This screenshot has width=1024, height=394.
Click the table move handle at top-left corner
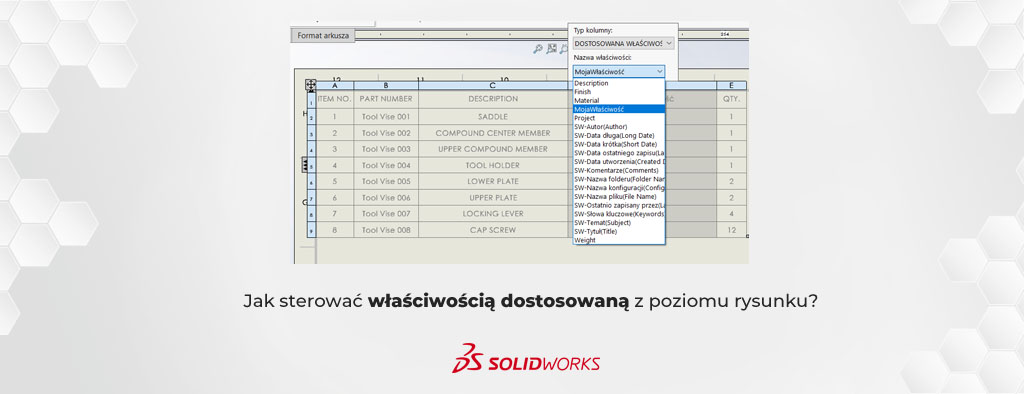[311, 85]
